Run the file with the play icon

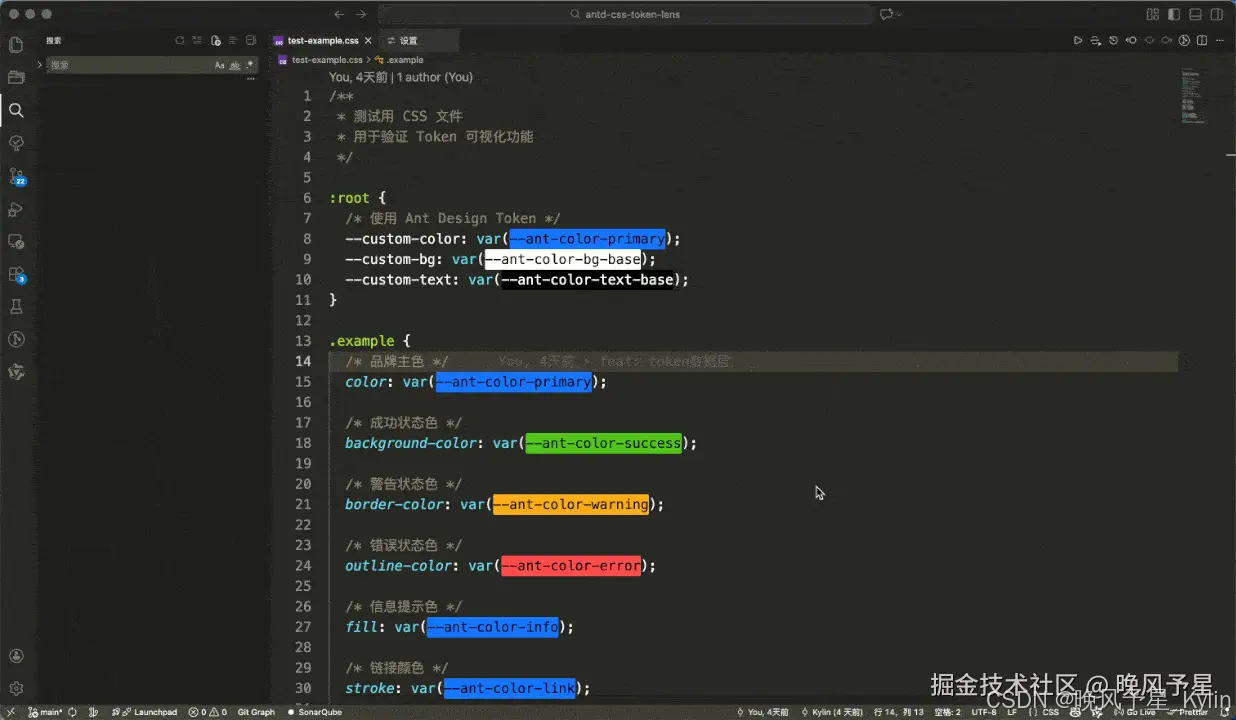pyautogui.click(x=1078, y=40)
